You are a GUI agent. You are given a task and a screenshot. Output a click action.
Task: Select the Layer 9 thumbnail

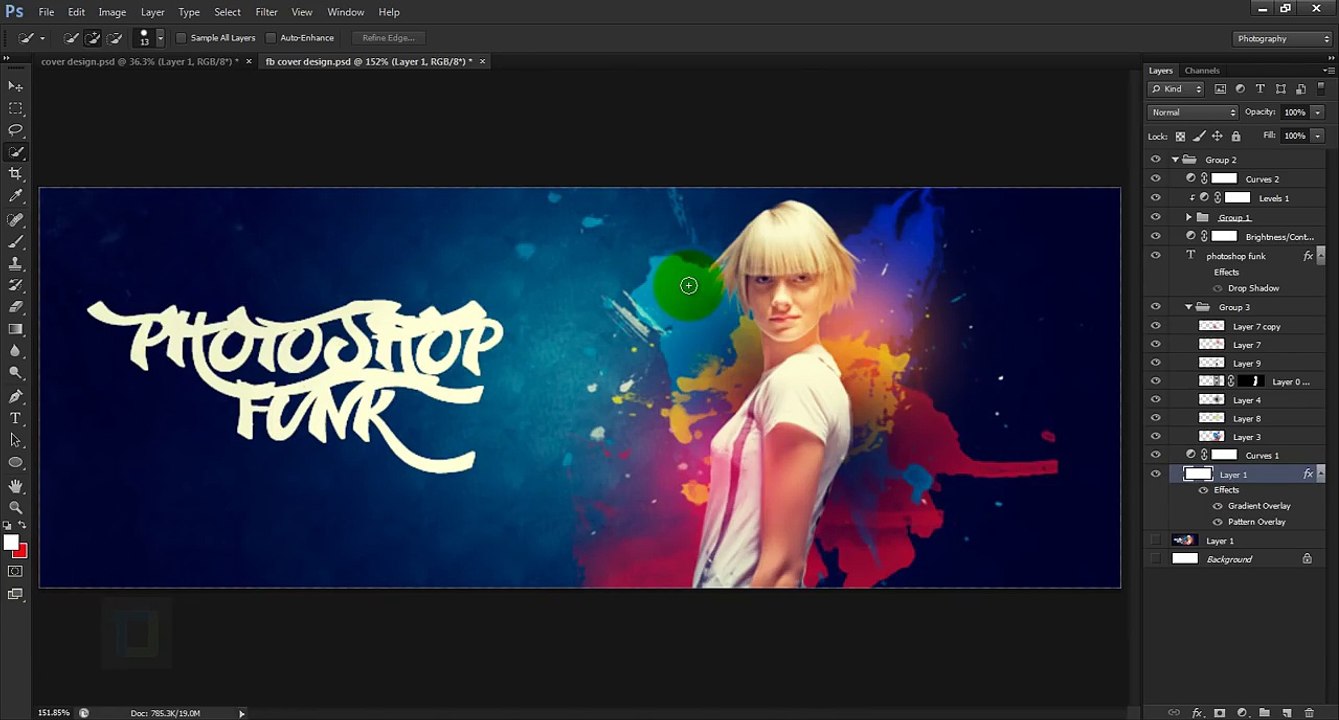coord(1211,363)
